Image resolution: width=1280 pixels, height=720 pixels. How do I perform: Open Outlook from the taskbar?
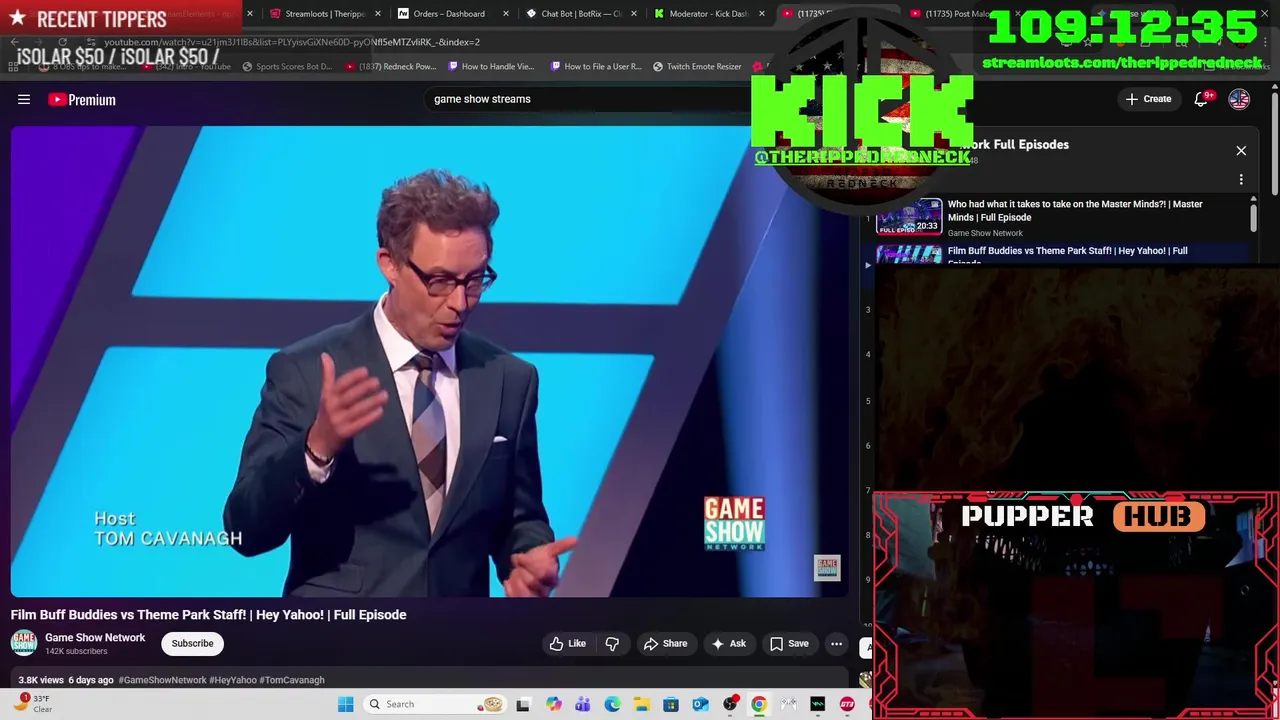point(700,704)
